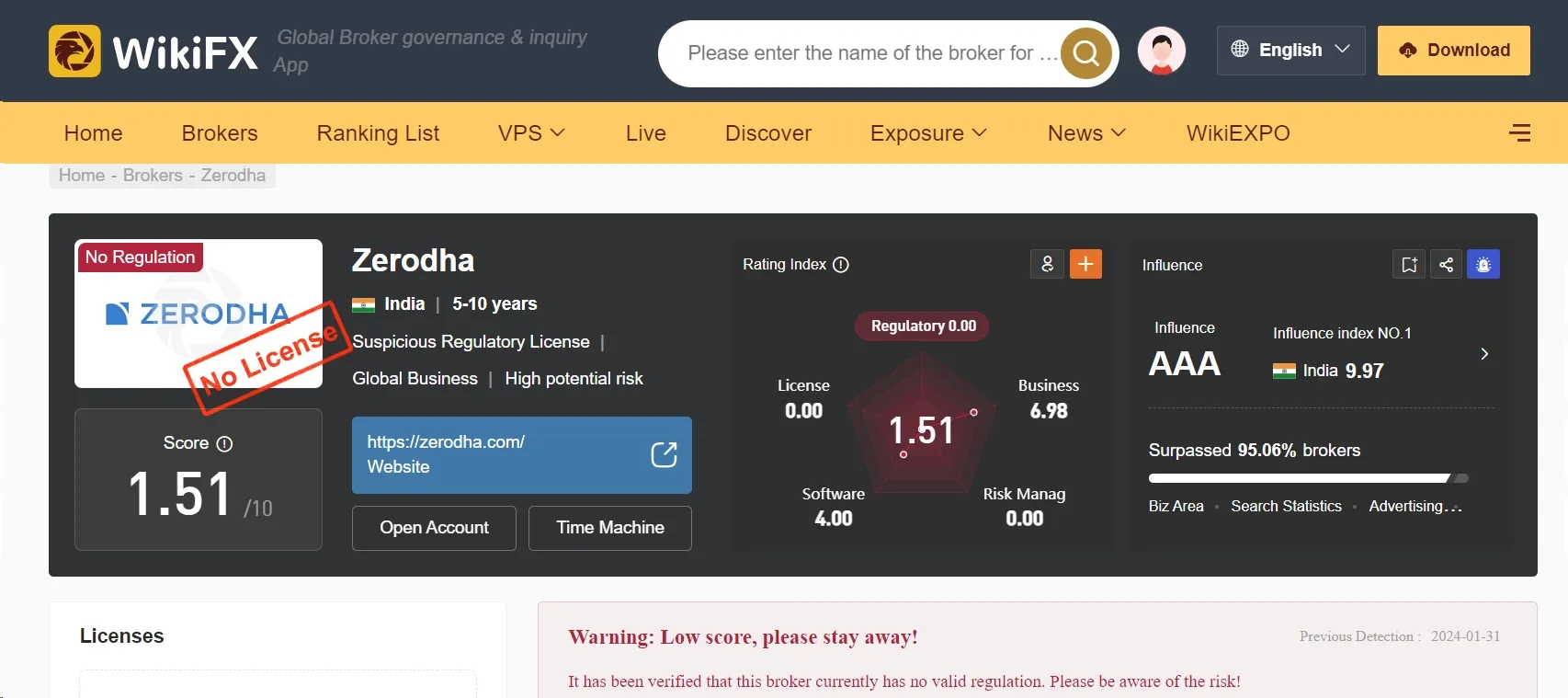1568x698 pixels.
Task: Expand the Influence details arrow
Action: (1484, 354)
